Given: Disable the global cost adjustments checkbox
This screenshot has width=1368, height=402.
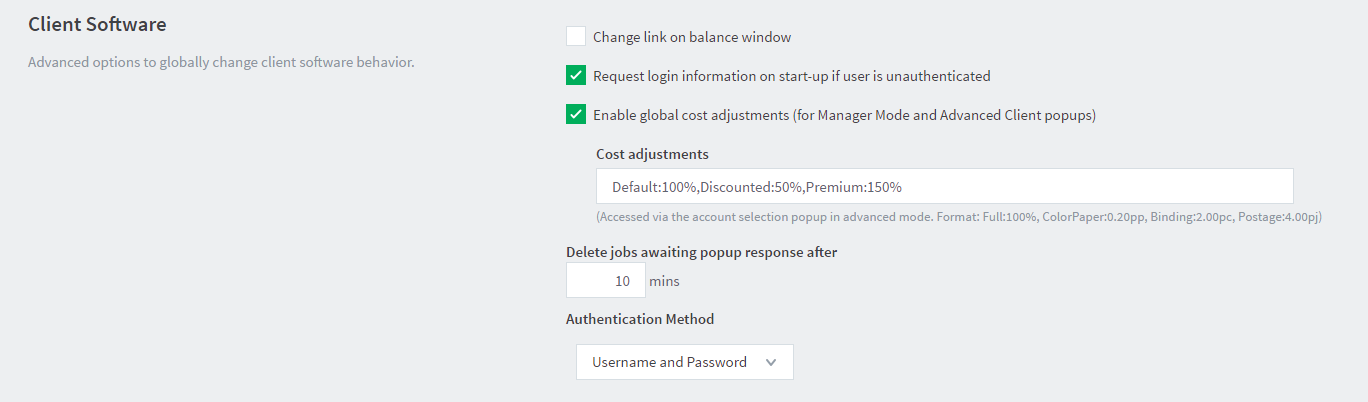Looking at the screenshot, I should coord(576,114).
